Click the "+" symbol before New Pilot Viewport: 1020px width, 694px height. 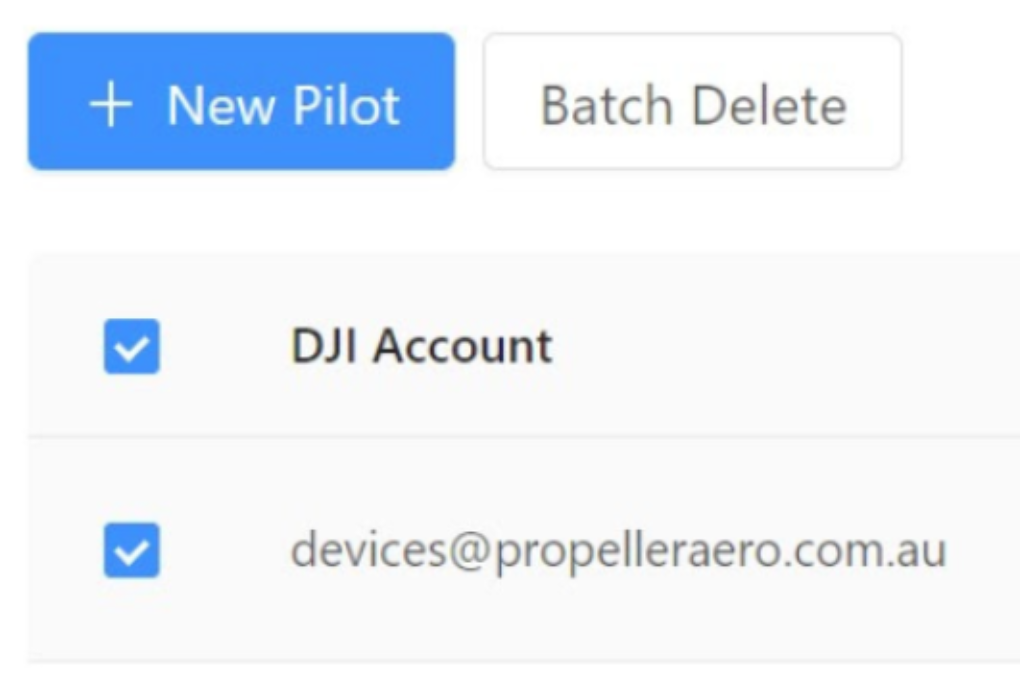(x=111, y=105)
